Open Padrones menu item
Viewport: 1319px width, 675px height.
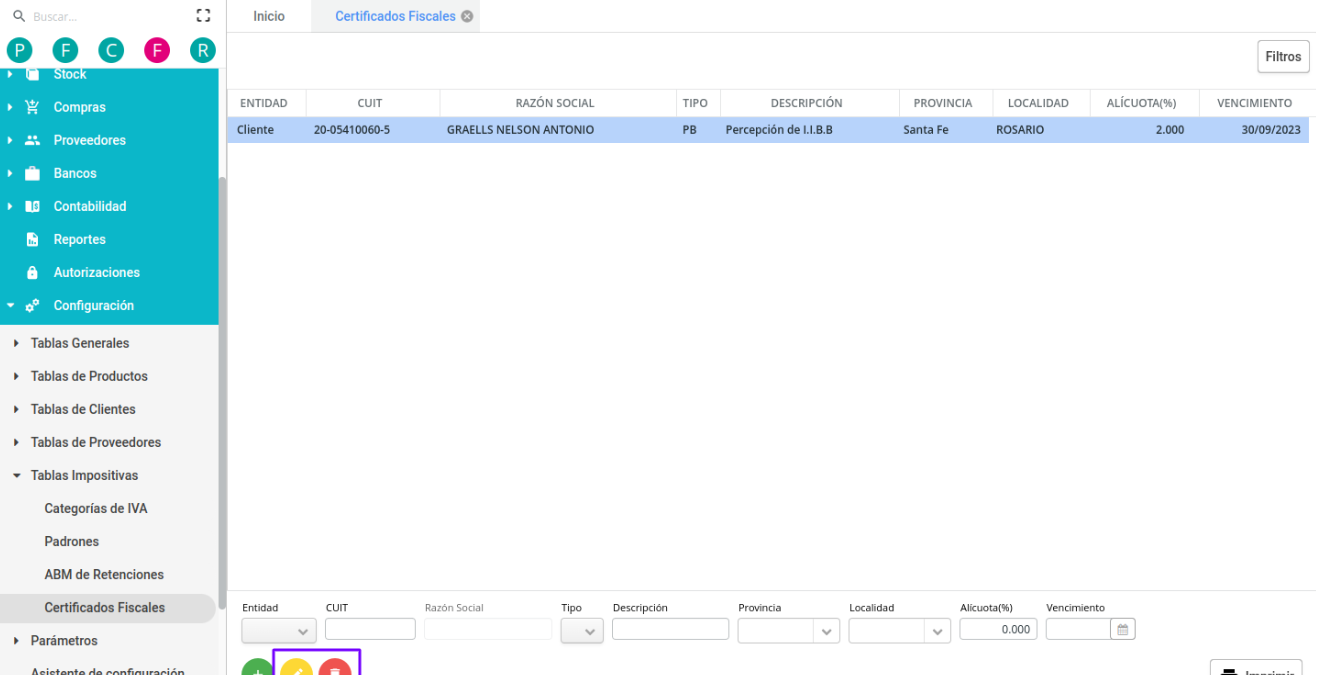pyautogui.click(x=72, y=541)
